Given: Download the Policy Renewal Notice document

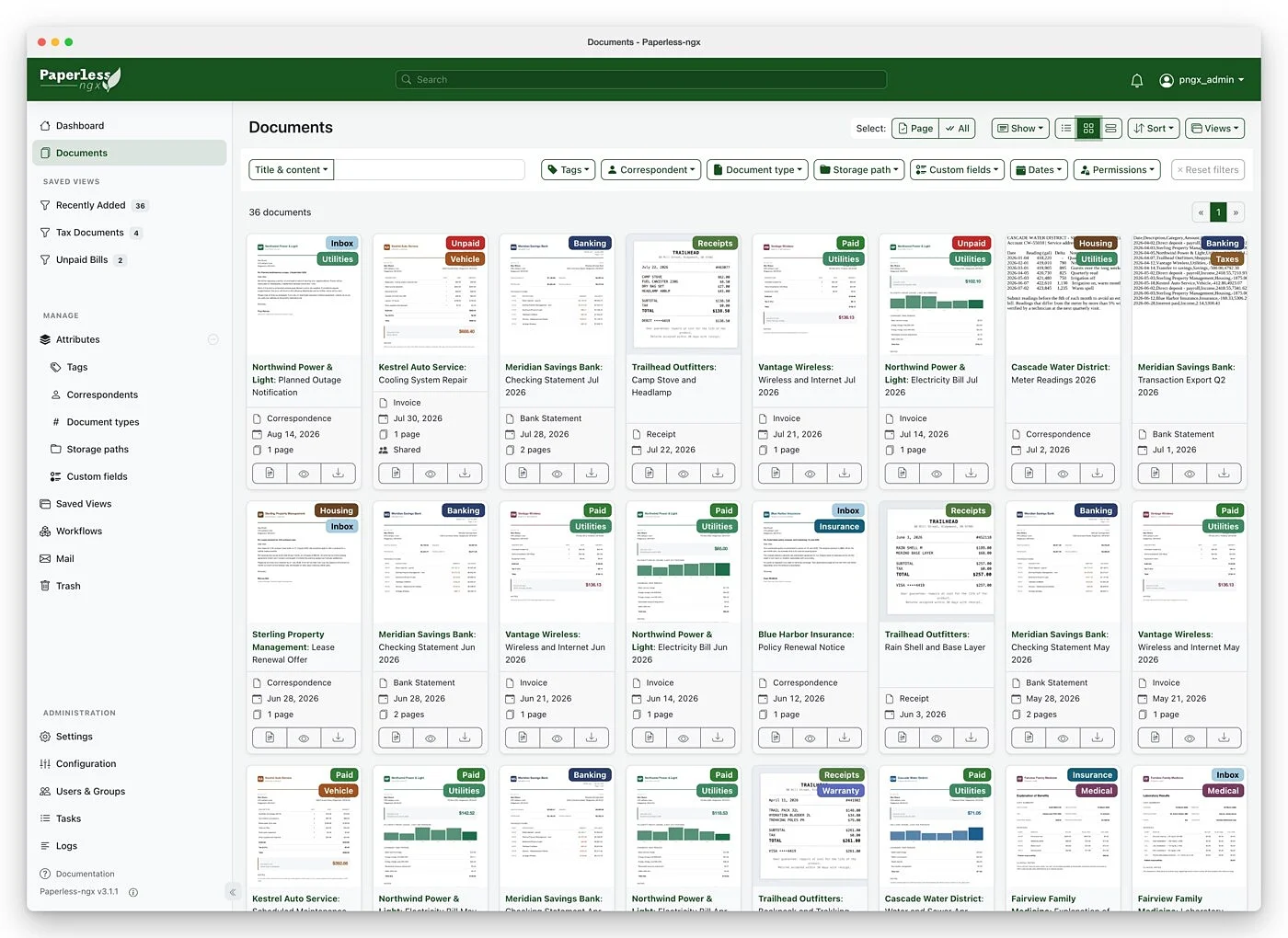Looking at the screenshot, I should (844, 738).
